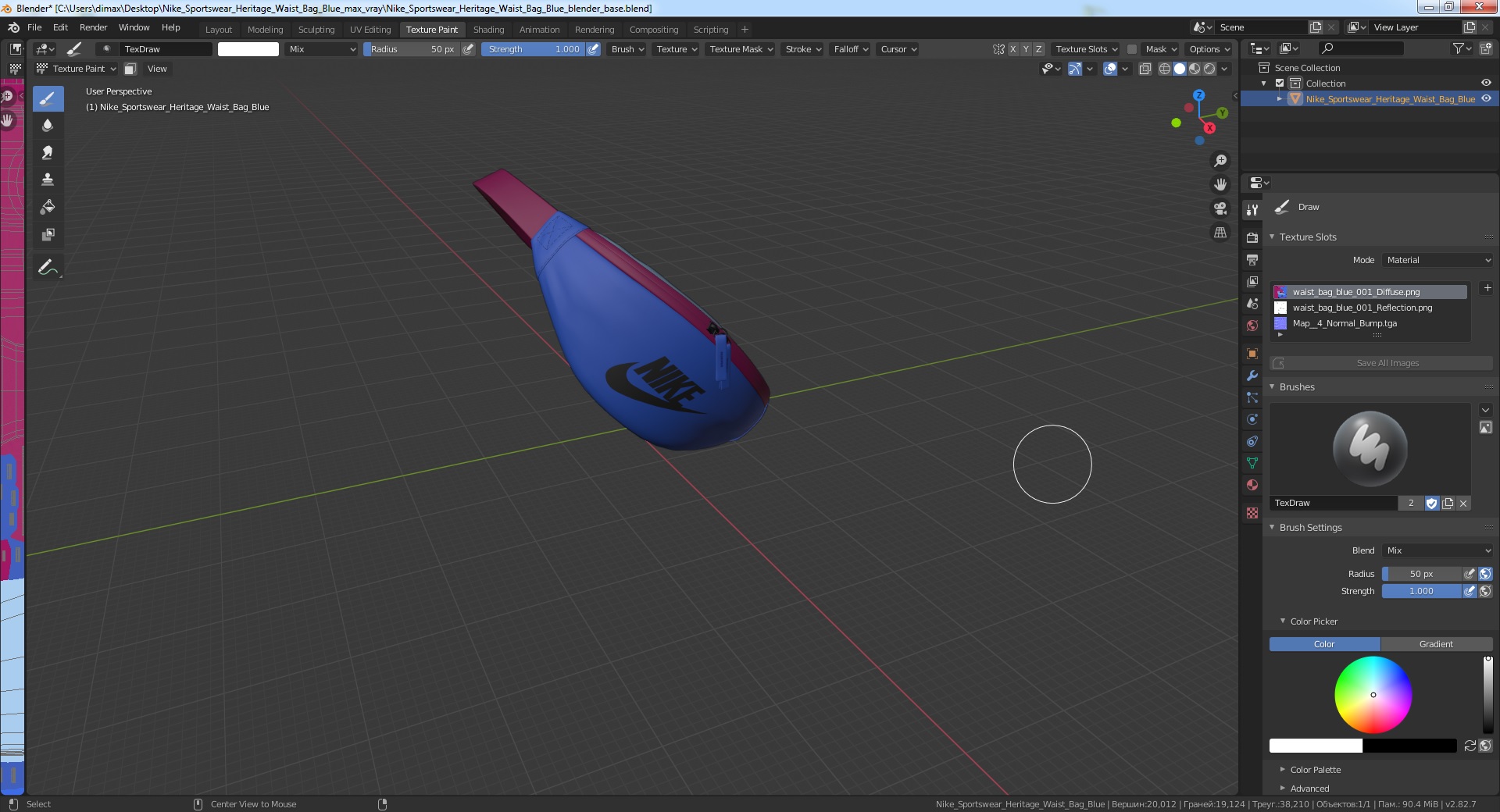Image resolution: width=1500 pixels, height=812 pixels.
Task: Open the Material properties tab
Action: tap(1252, 485)
